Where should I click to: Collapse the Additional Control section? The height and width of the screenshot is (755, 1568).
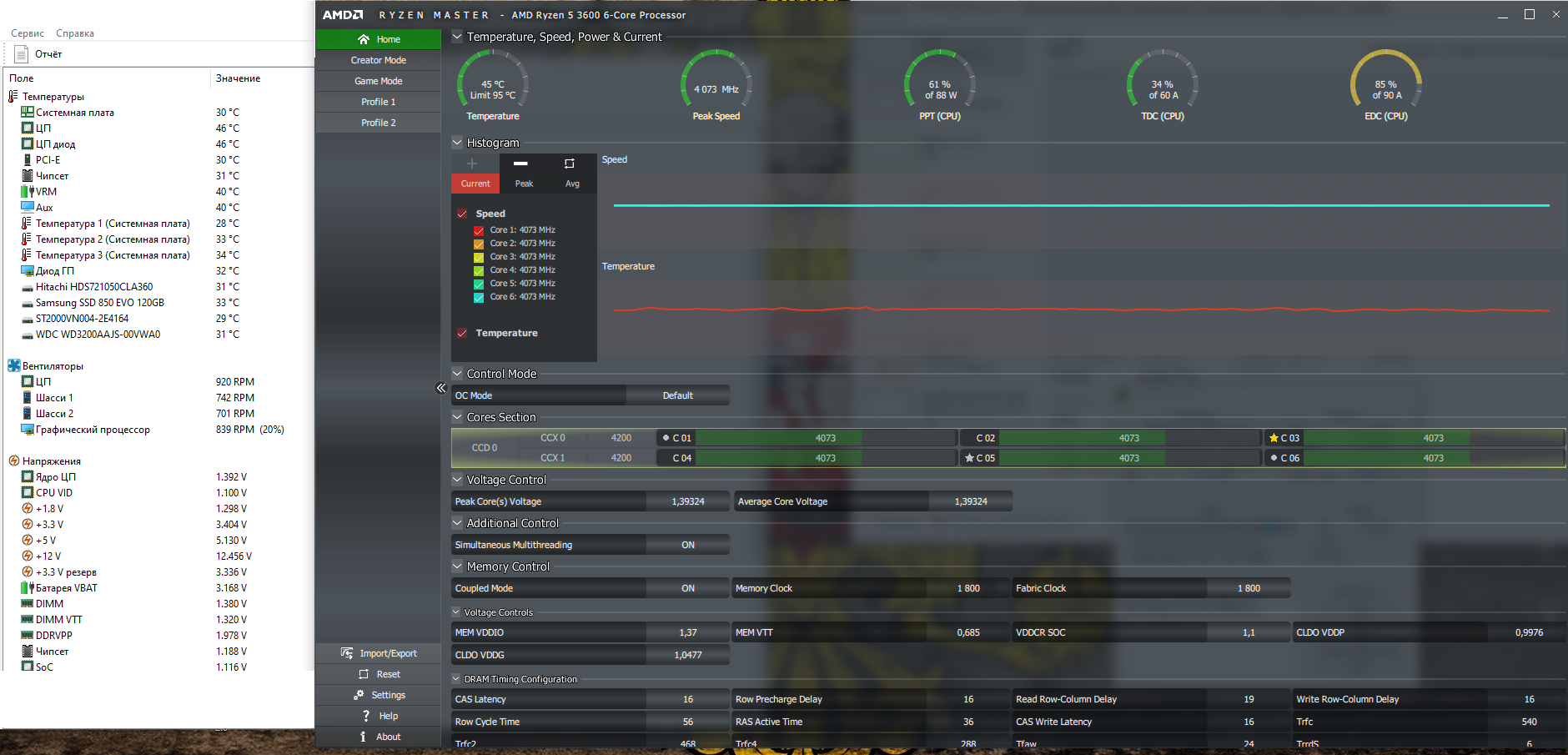pos(457,523)
